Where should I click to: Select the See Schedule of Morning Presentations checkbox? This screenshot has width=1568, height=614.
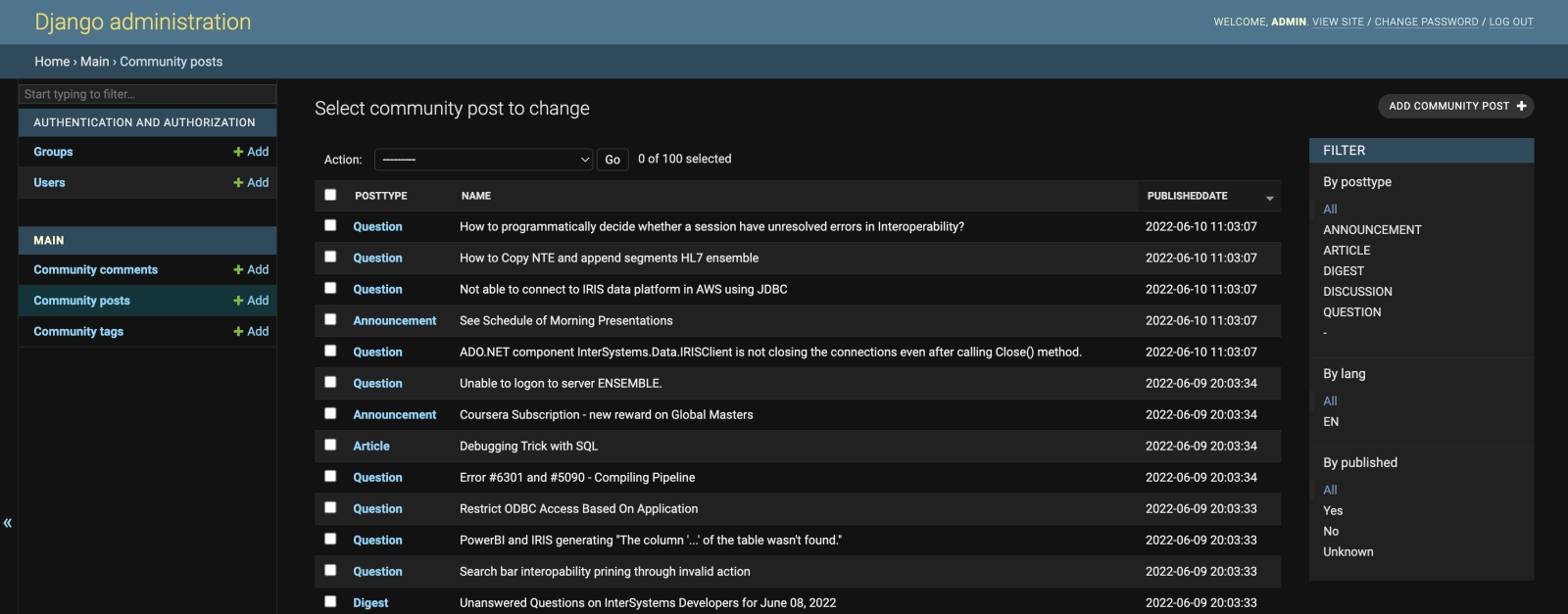330,319
